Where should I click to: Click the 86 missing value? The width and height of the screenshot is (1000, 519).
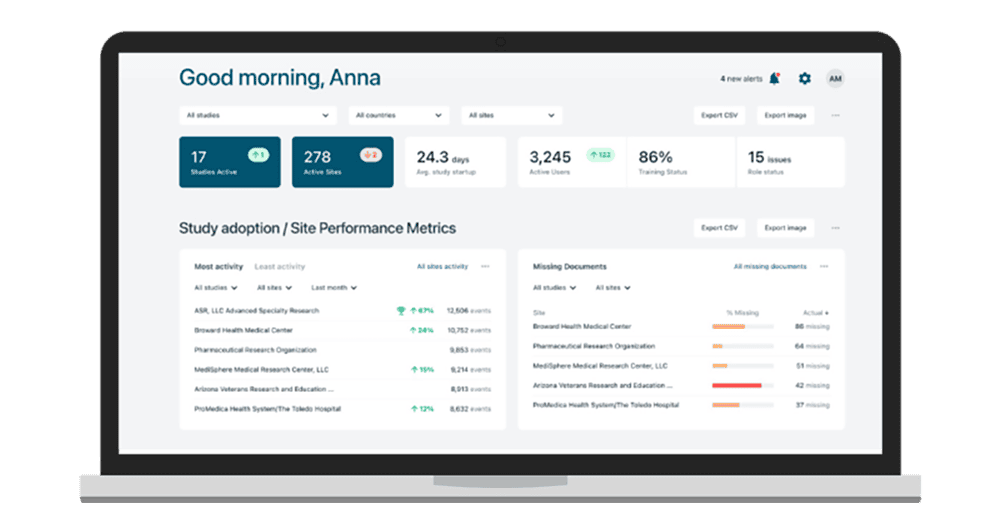[812, 326]
